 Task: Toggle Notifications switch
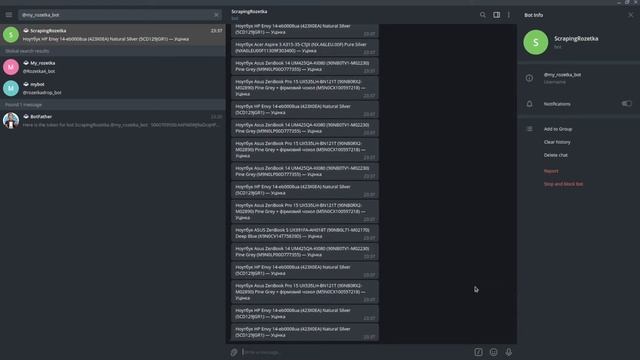[627, 104]
